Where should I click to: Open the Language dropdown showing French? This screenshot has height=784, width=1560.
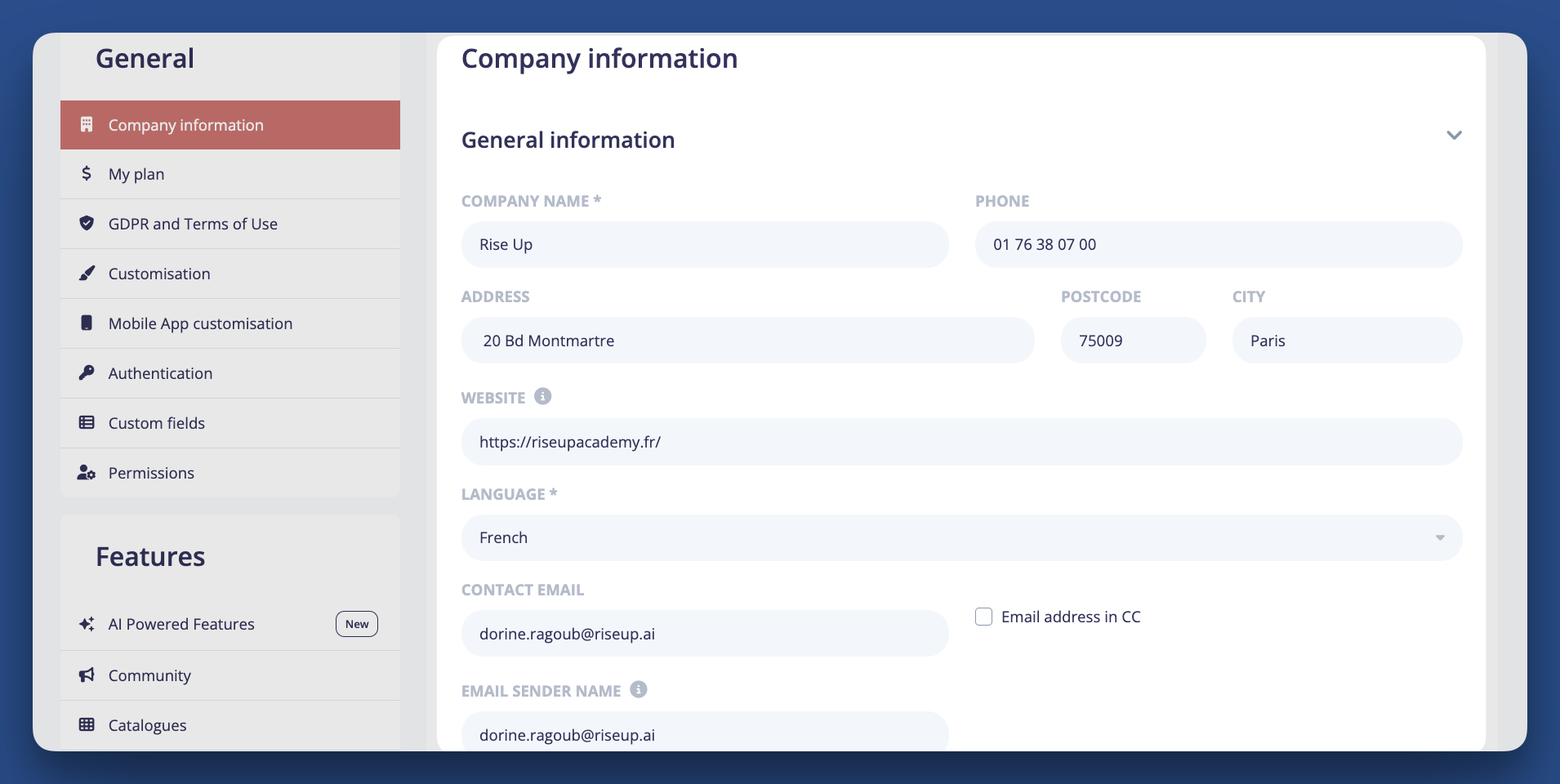click(962, 537)
